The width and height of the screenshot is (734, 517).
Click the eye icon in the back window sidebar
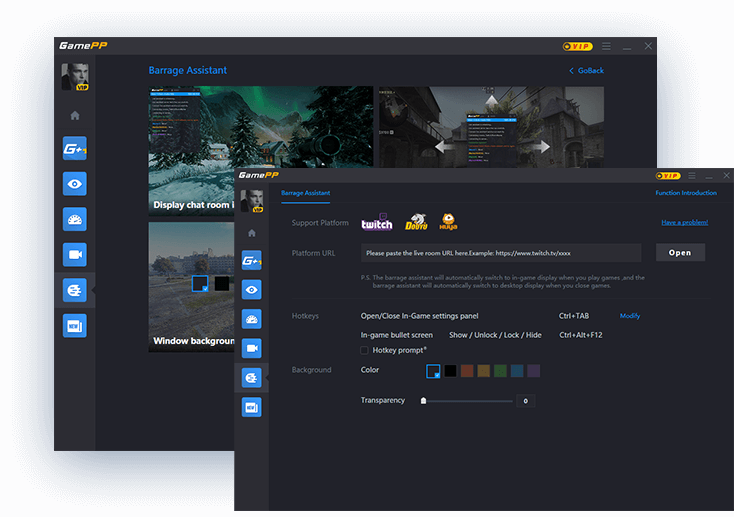coord(75,184)
